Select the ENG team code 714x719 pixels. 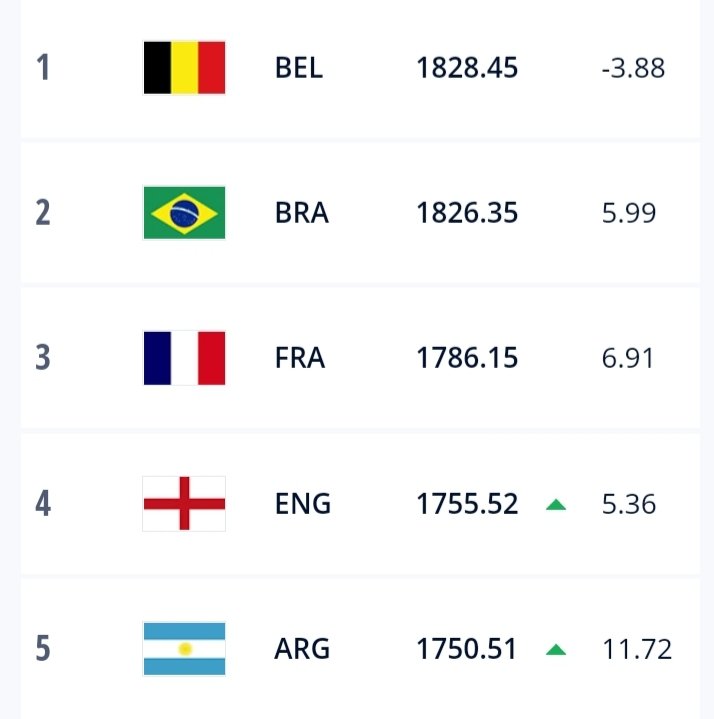pyautogui.click(x=302, y=503)
